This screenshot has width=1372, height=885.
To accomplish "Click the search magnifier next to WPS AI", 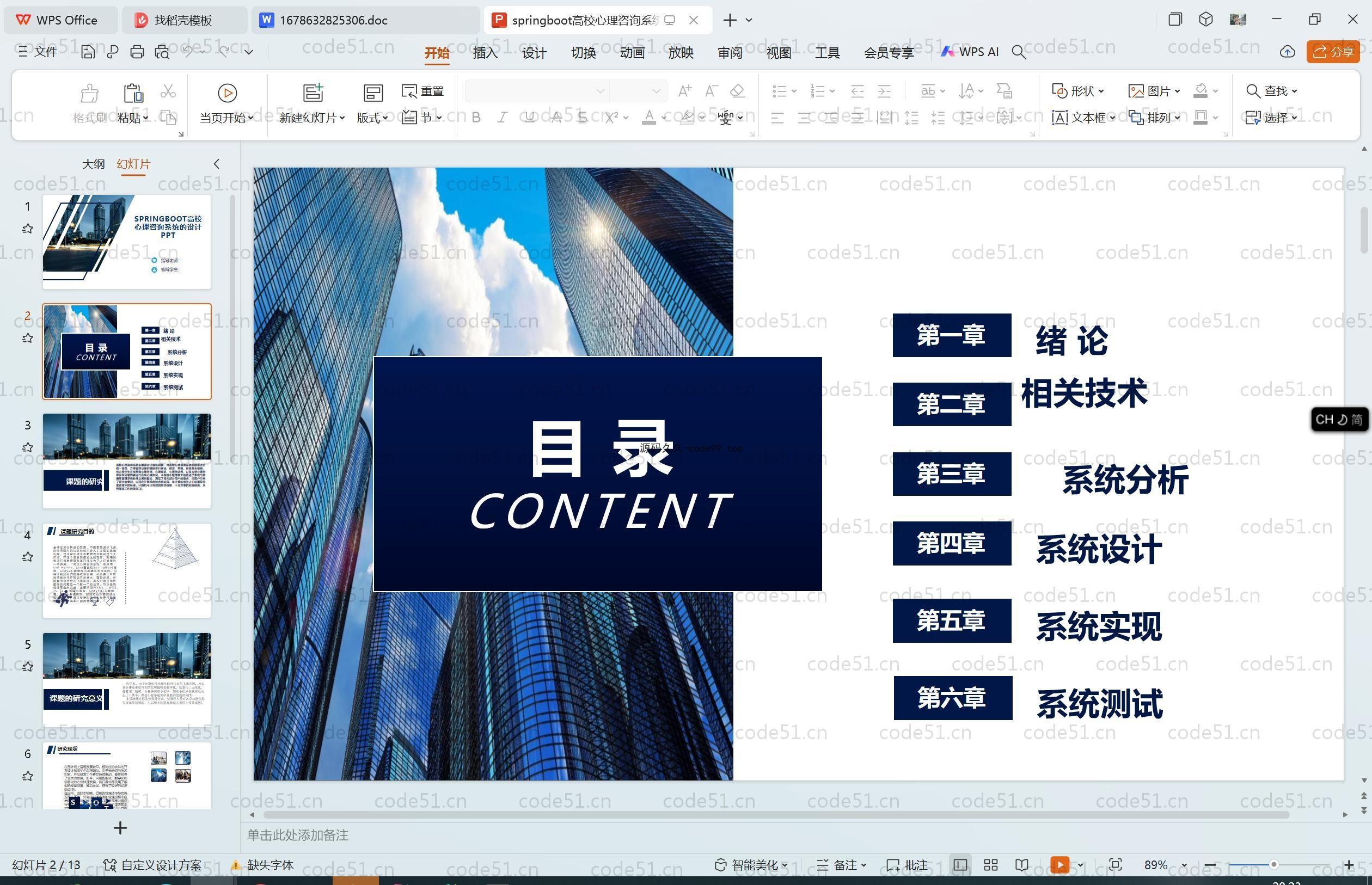I will coord(1019,52).
